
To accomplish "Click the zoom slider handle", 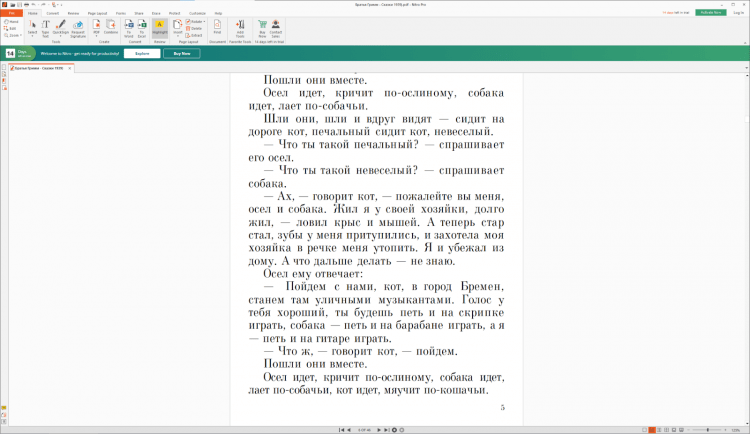I will (708, 430).
